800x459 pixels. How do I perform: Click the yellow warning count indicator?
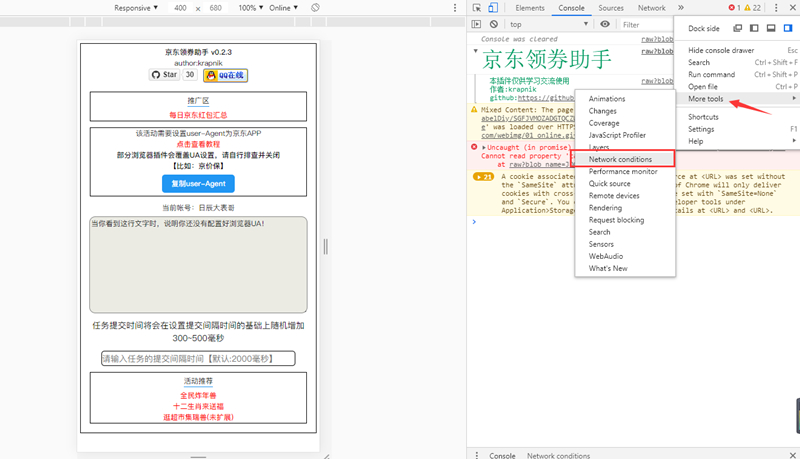click(753, 8)
